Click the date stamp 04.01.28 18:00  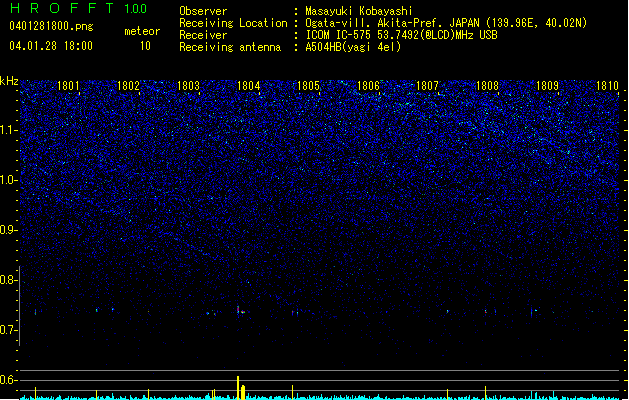pos(51,46)
